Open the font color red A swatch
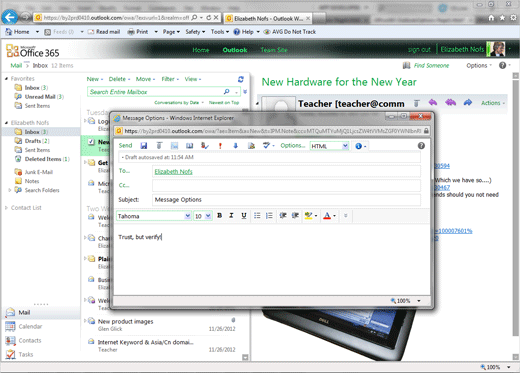 [x=327, y=216]
